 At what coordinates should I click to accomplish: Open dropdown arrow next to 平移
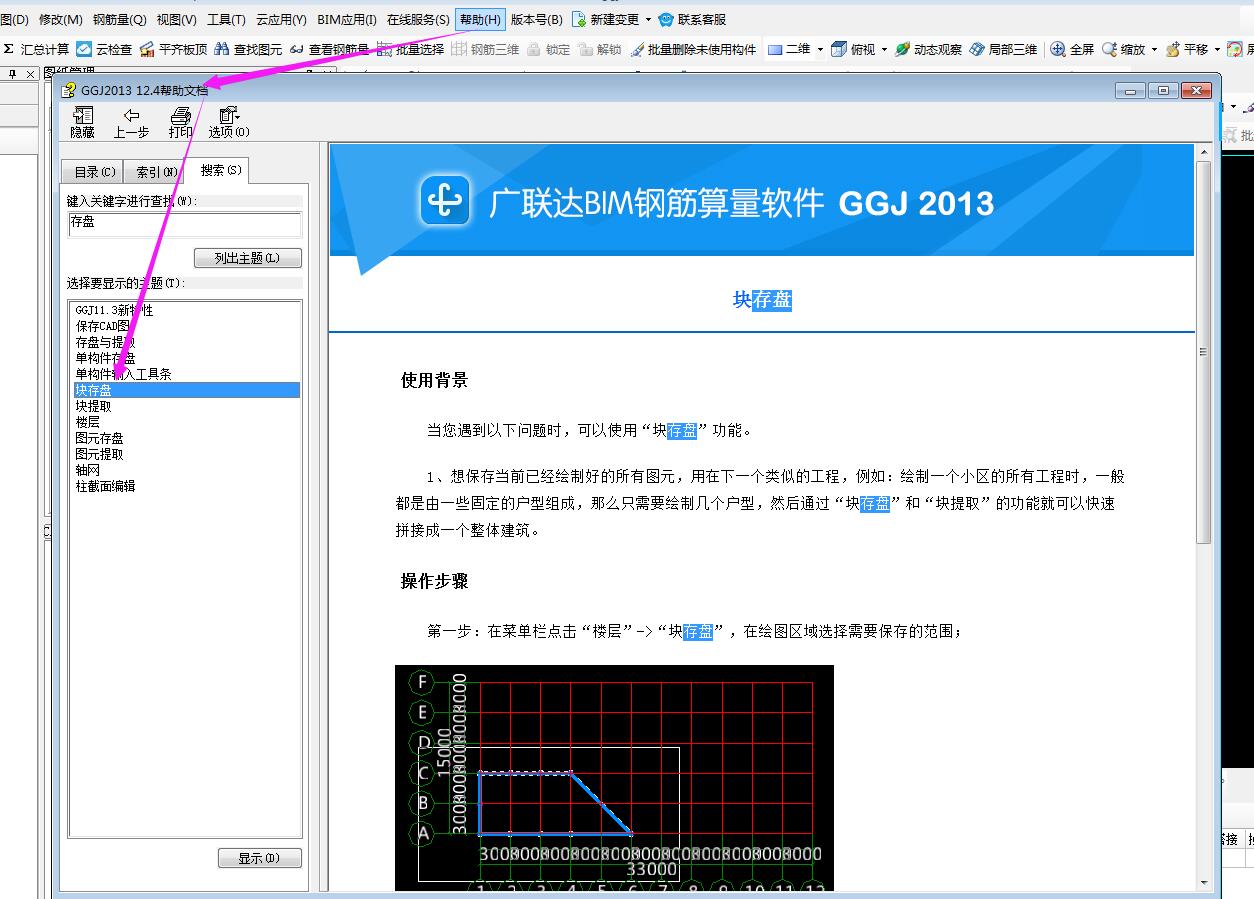1217,49
